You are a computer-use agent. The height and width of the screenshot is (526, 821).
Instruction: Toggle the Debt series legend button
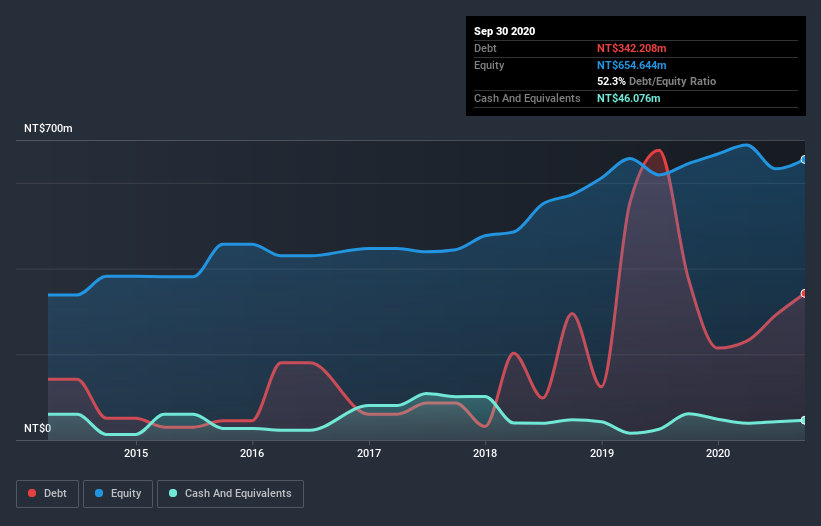pyautogui.click(x=48, y=494)
